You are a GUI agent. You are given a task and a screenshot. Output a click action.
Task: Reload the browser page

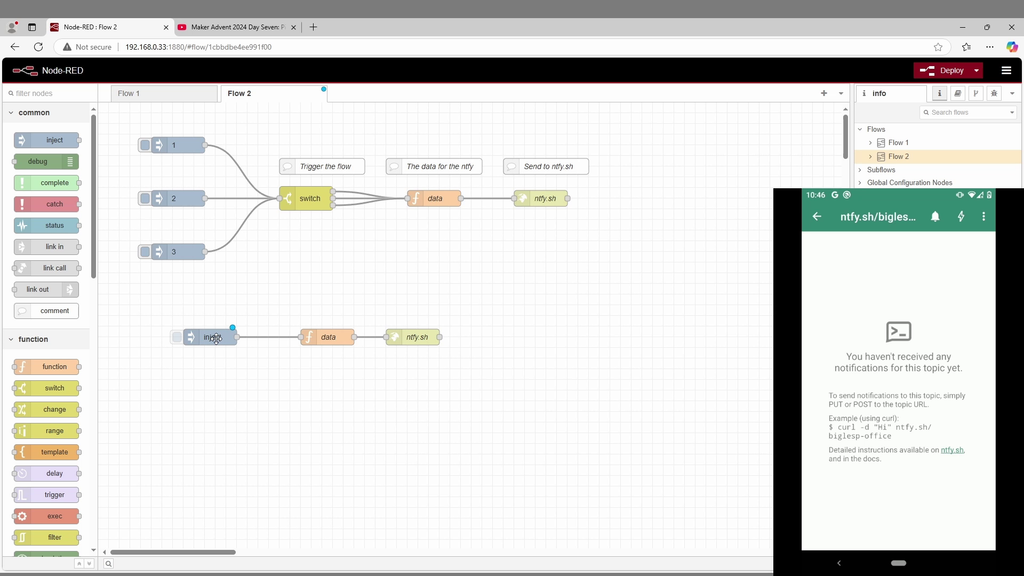pyautogui.click(x=39, y=47)
